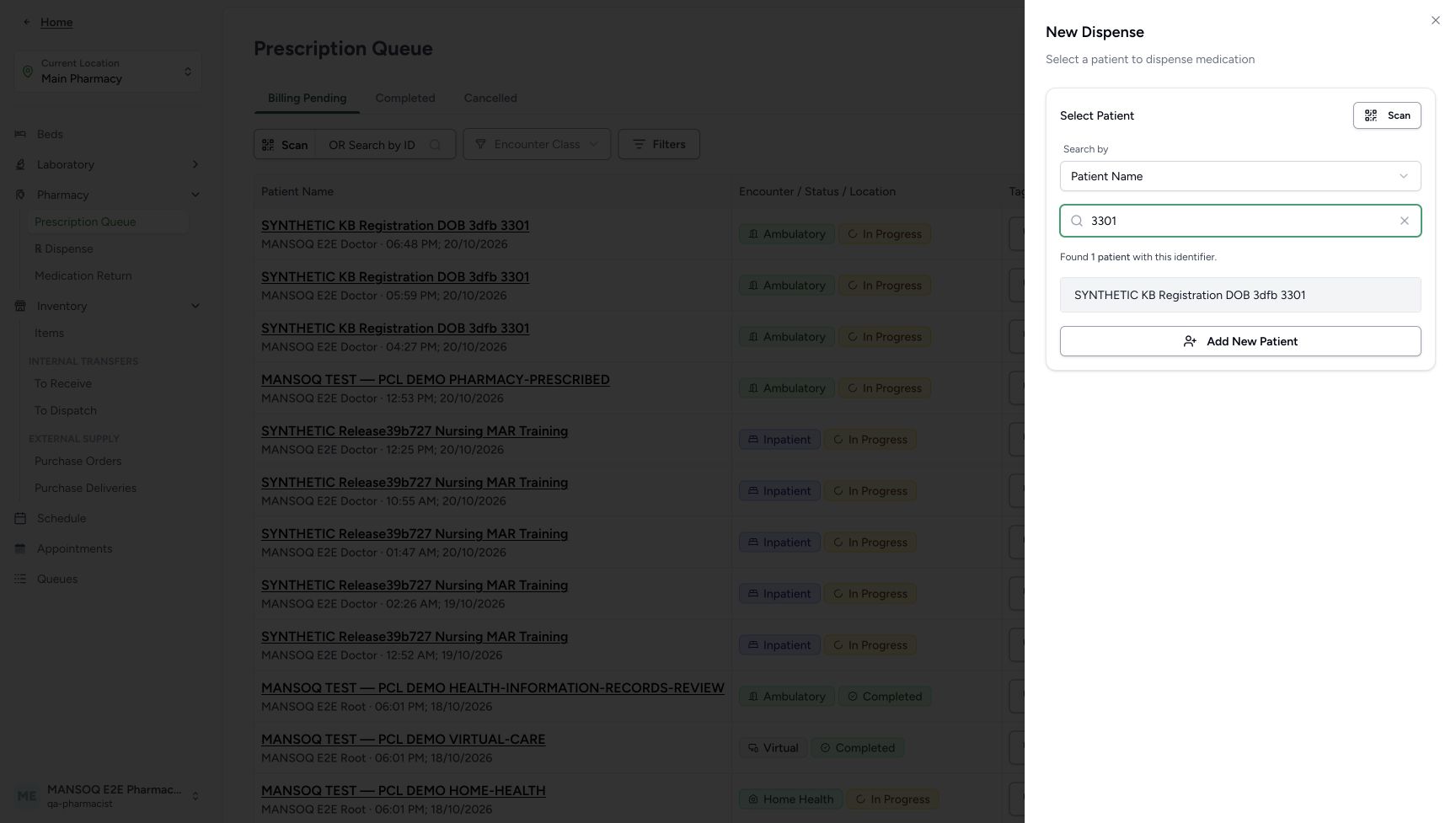Viewport: 1456px width, 823px height.
Task: Open the MANSOQ E2E Pharmacist user menu
Action: (108, 796)
